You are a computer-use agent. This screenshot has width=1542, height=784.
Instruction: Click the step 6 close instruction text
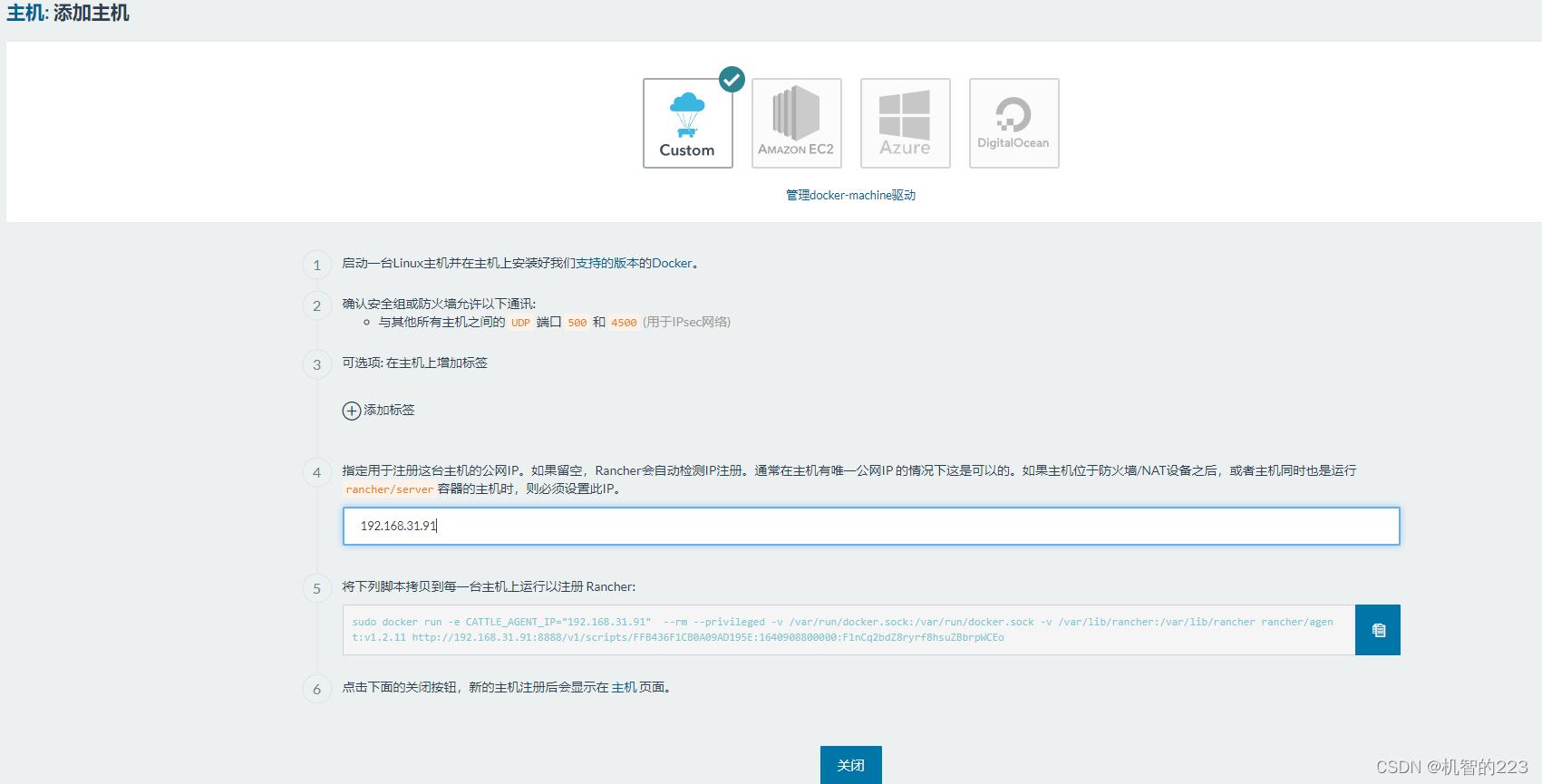click(x=508, y=687)
